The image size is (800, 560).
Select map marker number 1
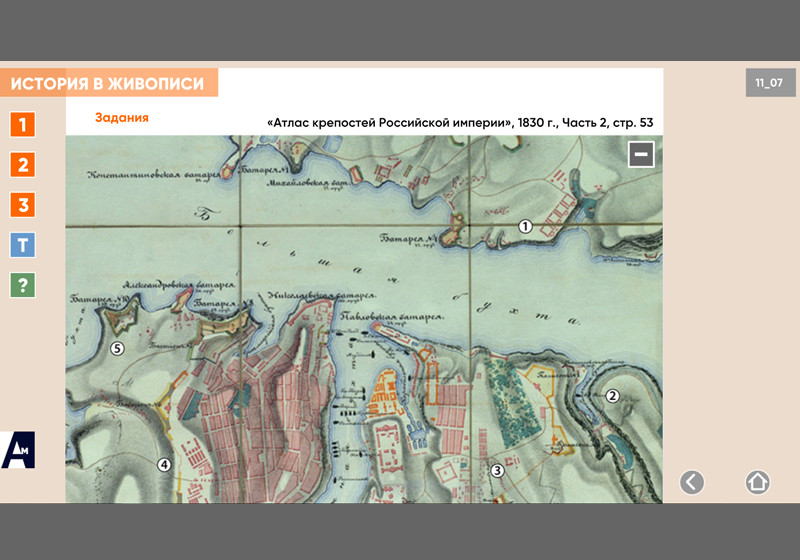[x=525, y=227]
